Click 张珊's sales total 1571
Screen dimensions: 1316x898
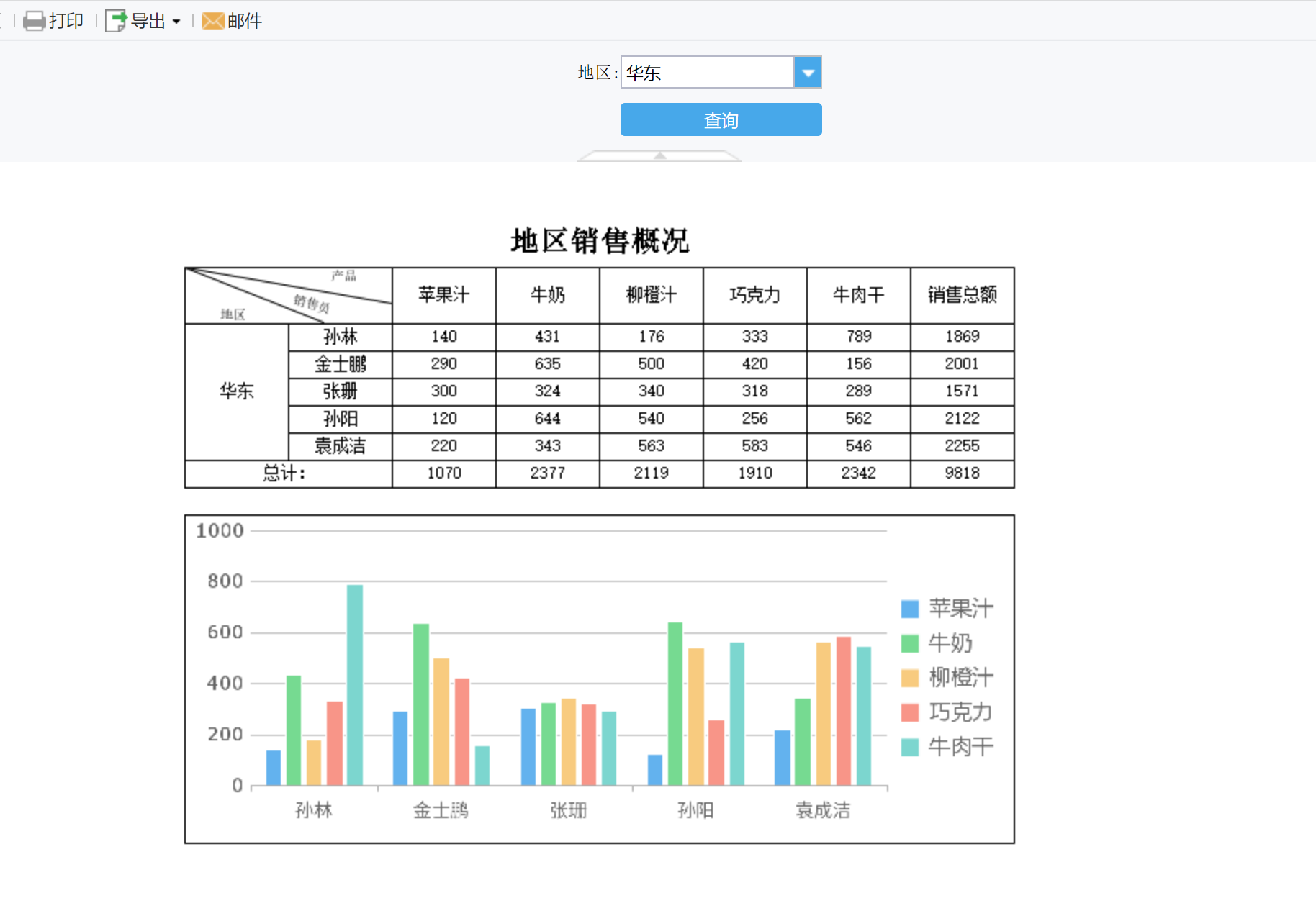[x=963, y=392]
